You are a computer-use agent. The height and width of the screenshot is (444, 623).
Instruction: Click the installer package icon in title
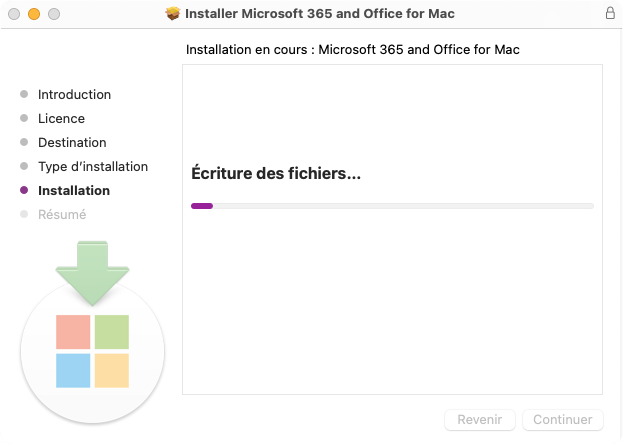click(173, 14)
